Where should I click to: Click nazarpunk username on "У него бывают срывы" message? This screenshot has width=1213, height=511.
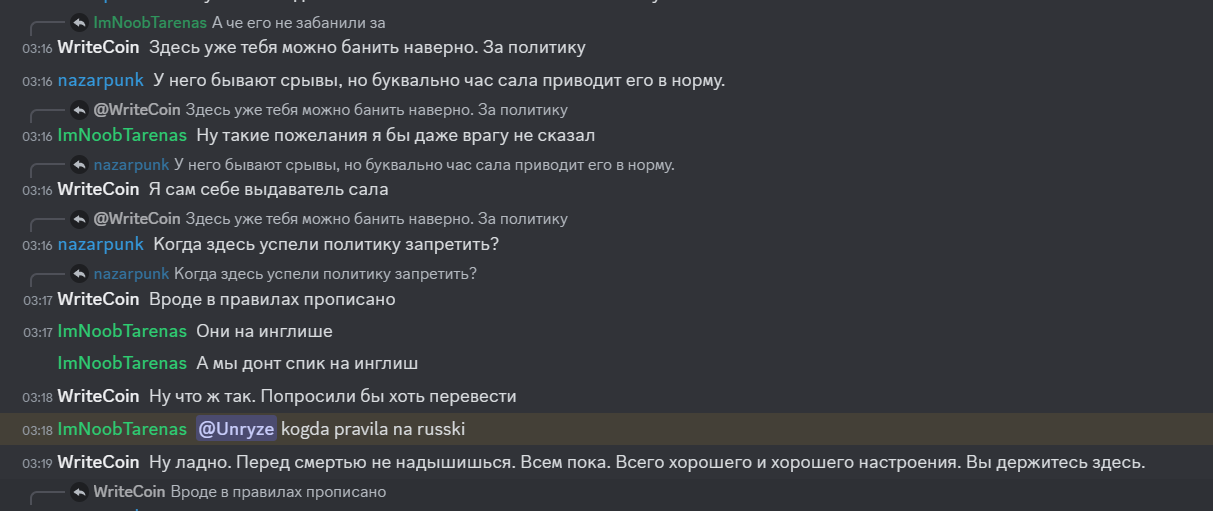coord(100,80)
